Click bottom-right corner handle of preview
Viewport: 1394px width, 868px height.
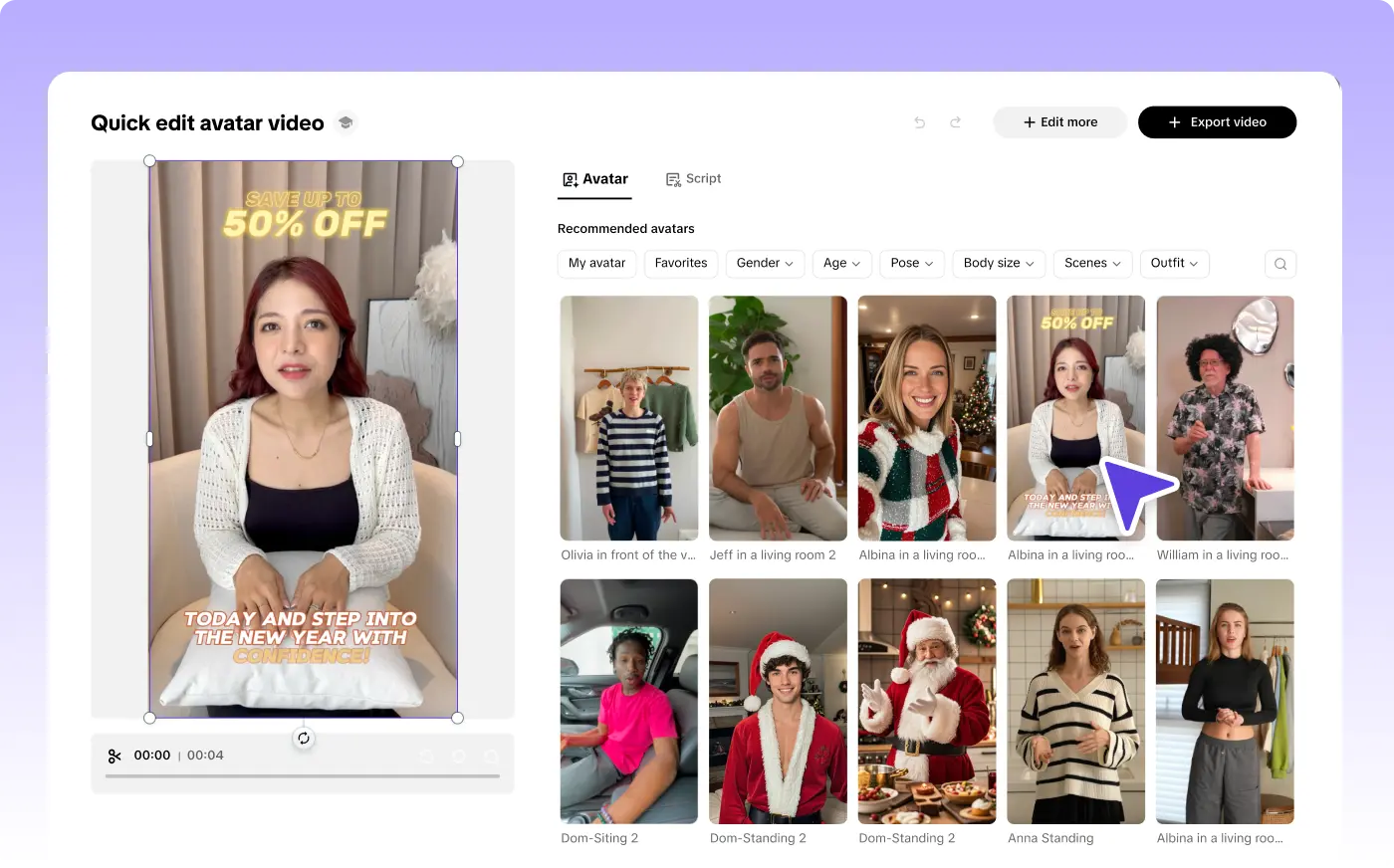tap(458, 718)
